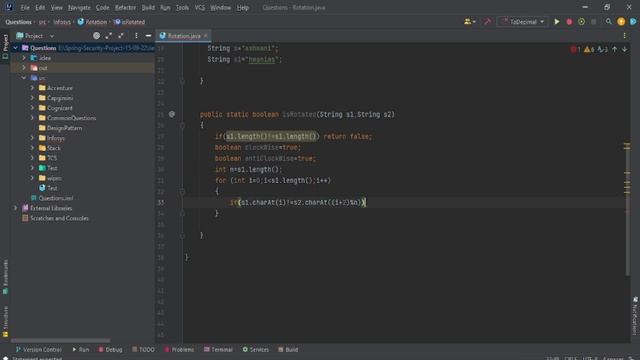Image resolution: width=640 pixels, height=360 pixels.
Task: Collapse All in the Project panel
Action: tap(121, 36)
